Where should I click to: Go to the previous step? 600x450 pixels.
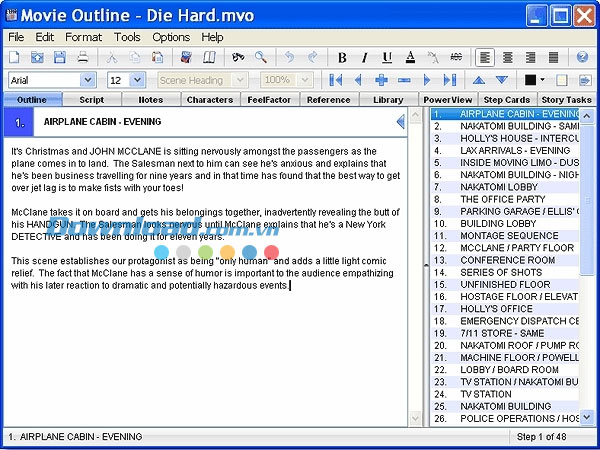(x=358, y=80)
